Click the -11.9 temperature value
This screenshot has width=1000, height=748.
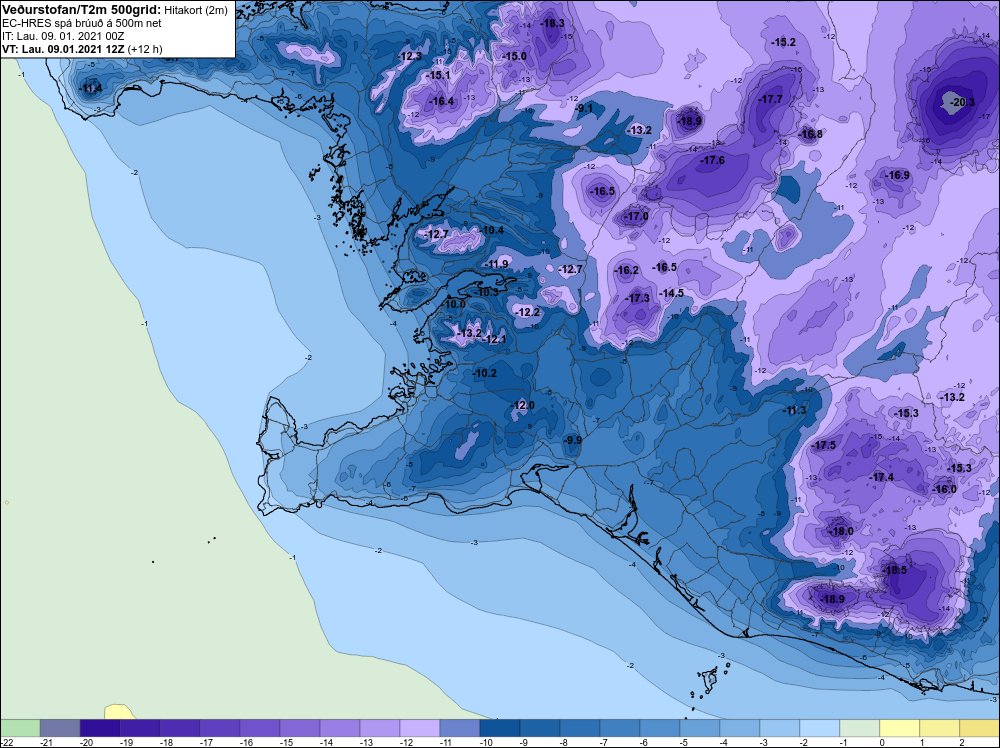click(x=496, y=264)
